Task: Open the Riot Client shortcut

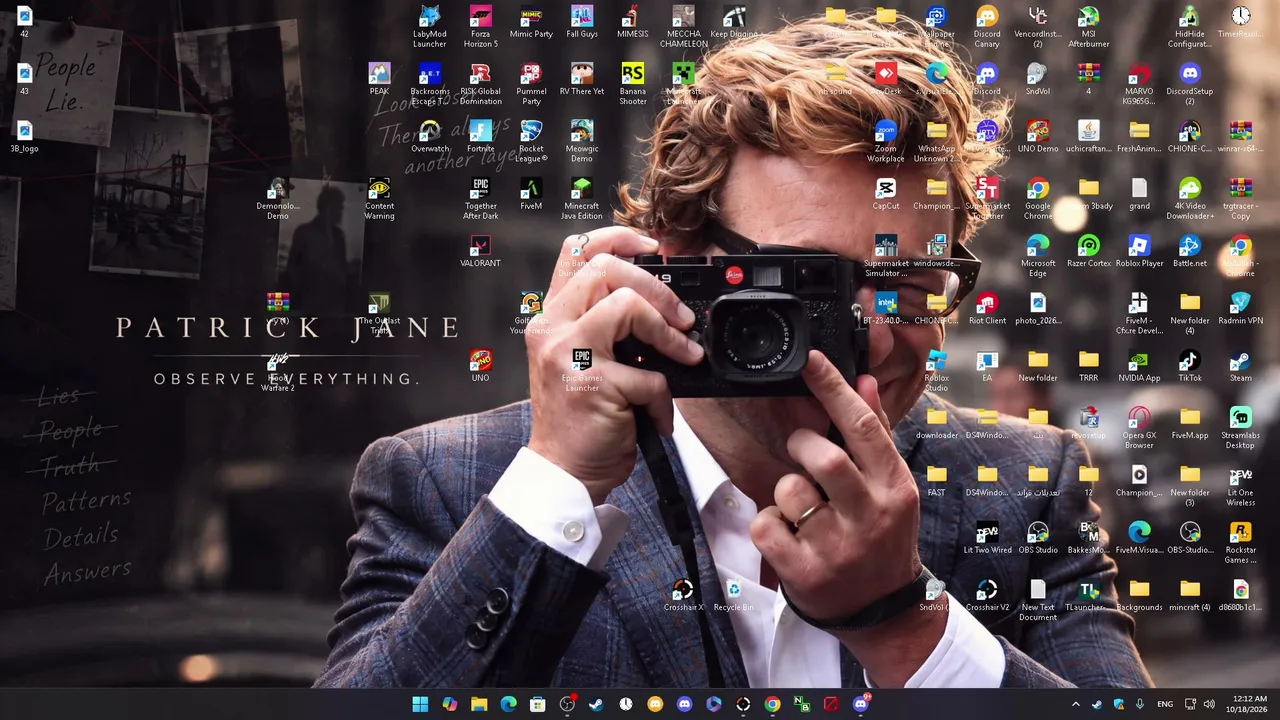Action: click(x=988, y=309)
